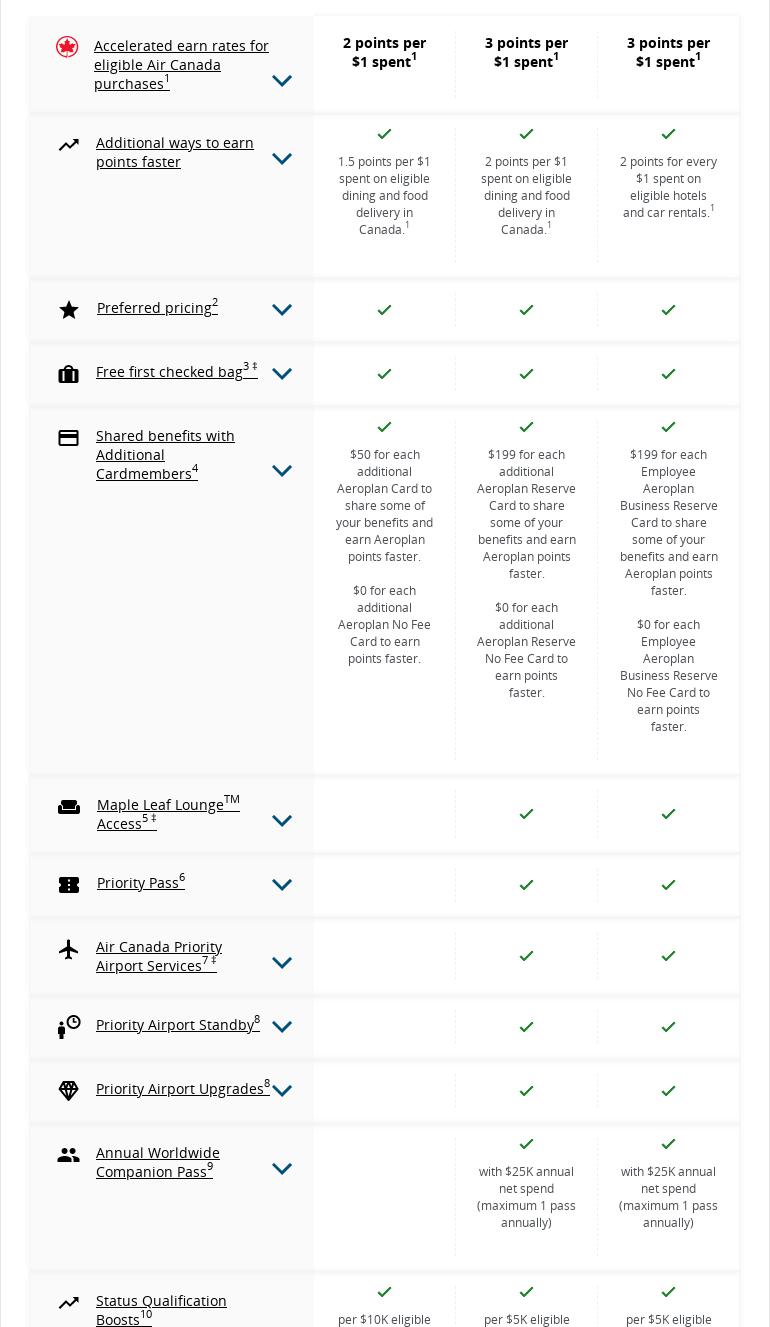The image size is (770, 1327).
Task: Click the diamond icon for Priority Airport Upgrades
Action: coord(69,1091)
